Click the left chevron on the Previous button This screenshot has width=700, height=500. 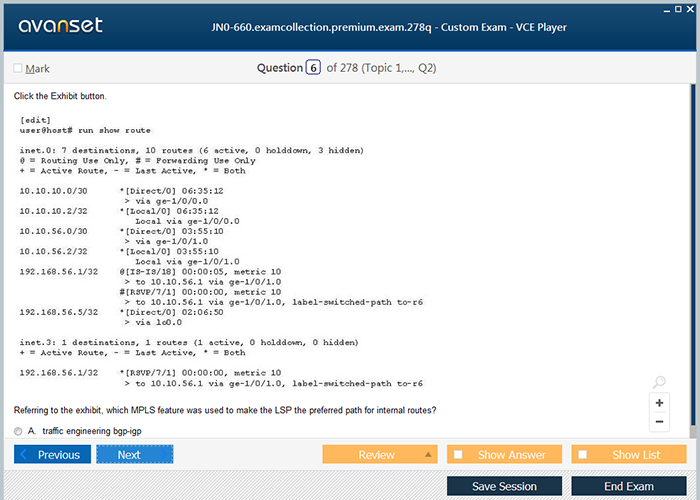(x=25, y=454)
